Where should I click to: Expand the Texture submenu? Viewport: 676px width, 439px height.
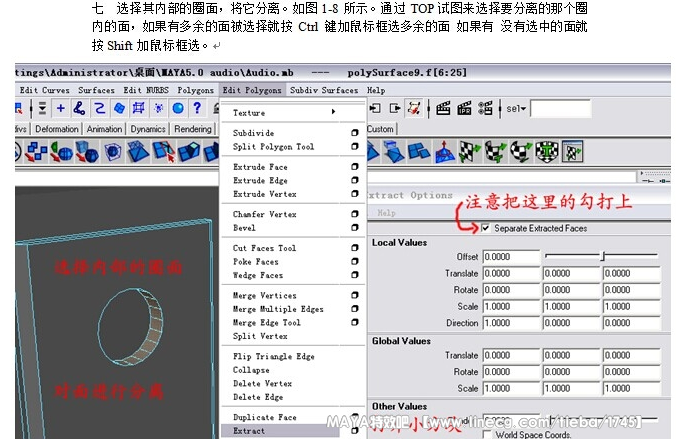coord(293,113)
